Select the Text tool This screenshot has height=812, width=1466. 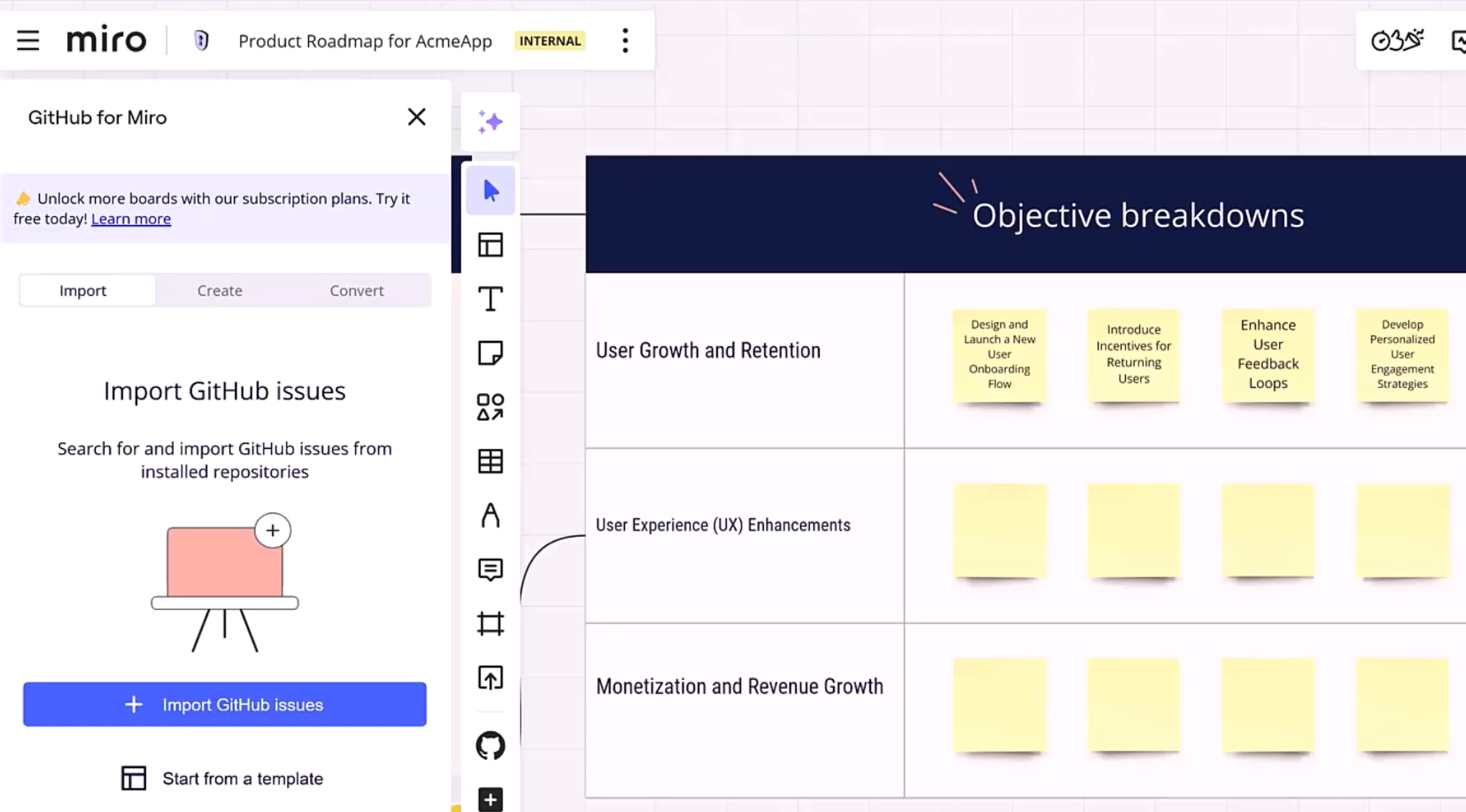tap(490, 299)
